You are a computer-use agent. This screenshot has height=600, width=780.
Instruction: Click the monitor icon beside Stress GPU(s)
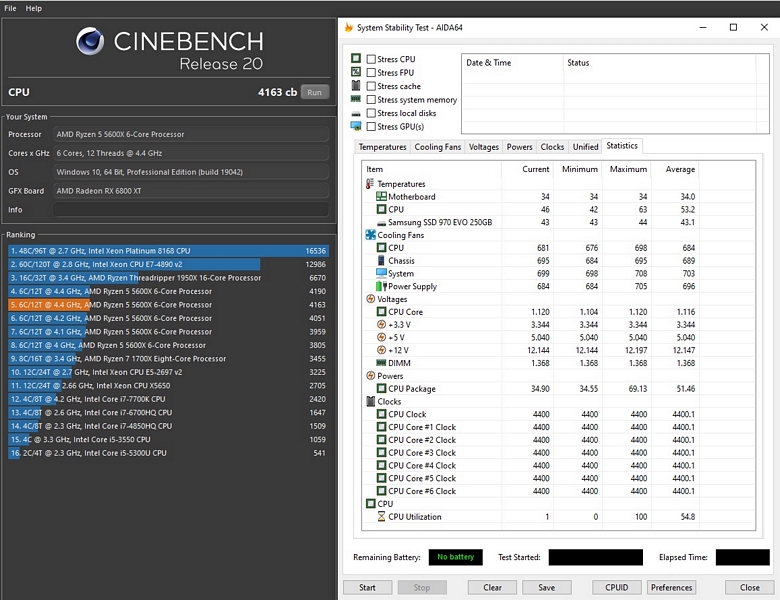tap(356, 126)
